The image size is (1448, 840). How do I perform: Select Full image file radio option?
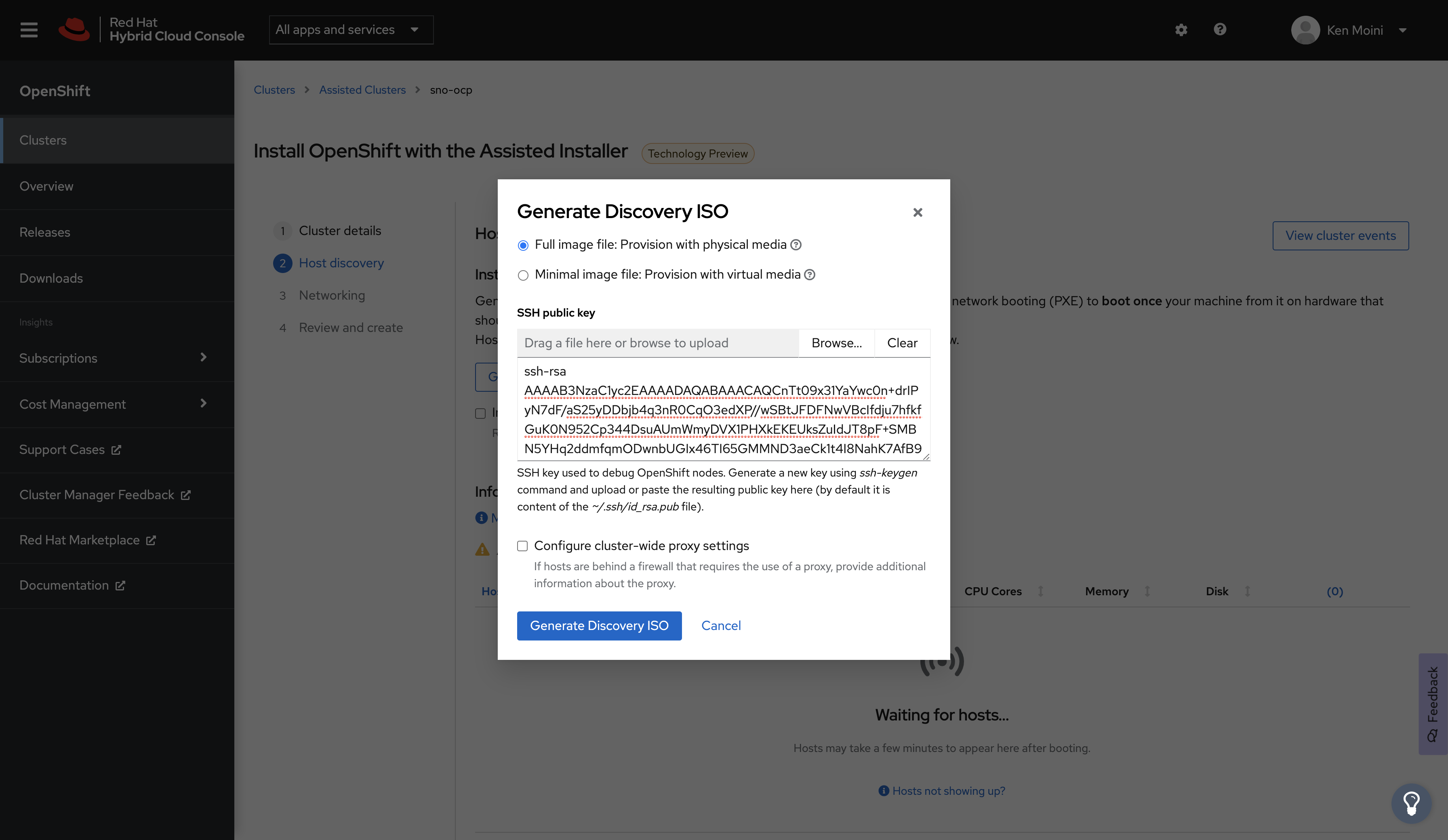coord(523,245)
